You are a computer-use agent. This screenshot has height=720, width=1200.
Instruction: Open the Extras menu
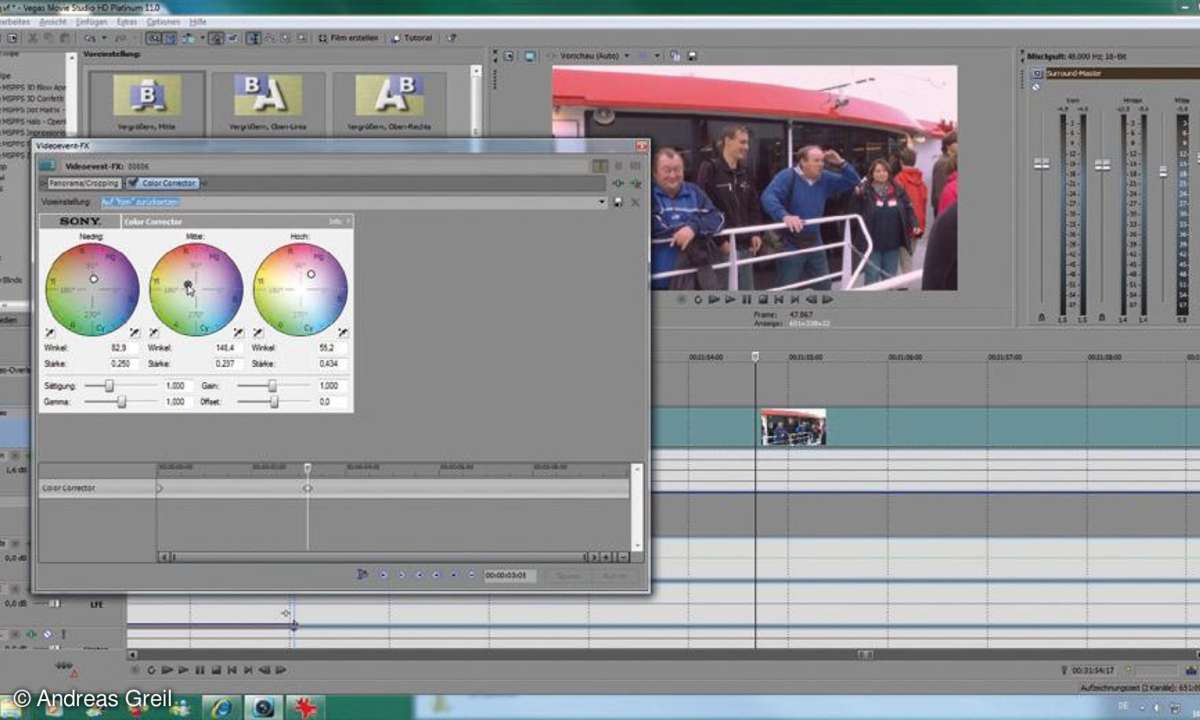[126, 21]
